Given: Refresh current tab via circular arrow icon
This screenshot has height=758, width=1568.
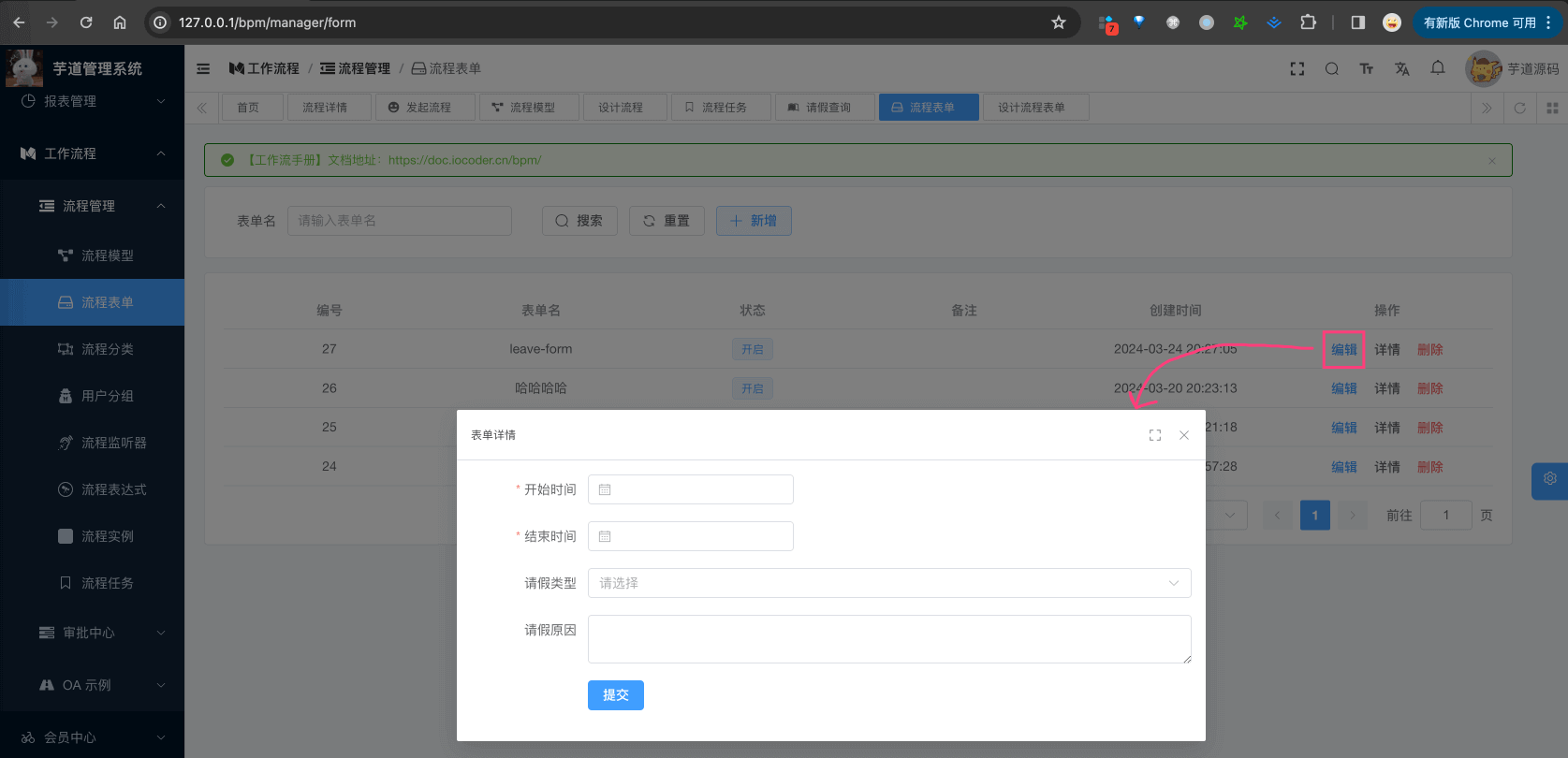Looking at the screenshot, I should point(1520,108).
